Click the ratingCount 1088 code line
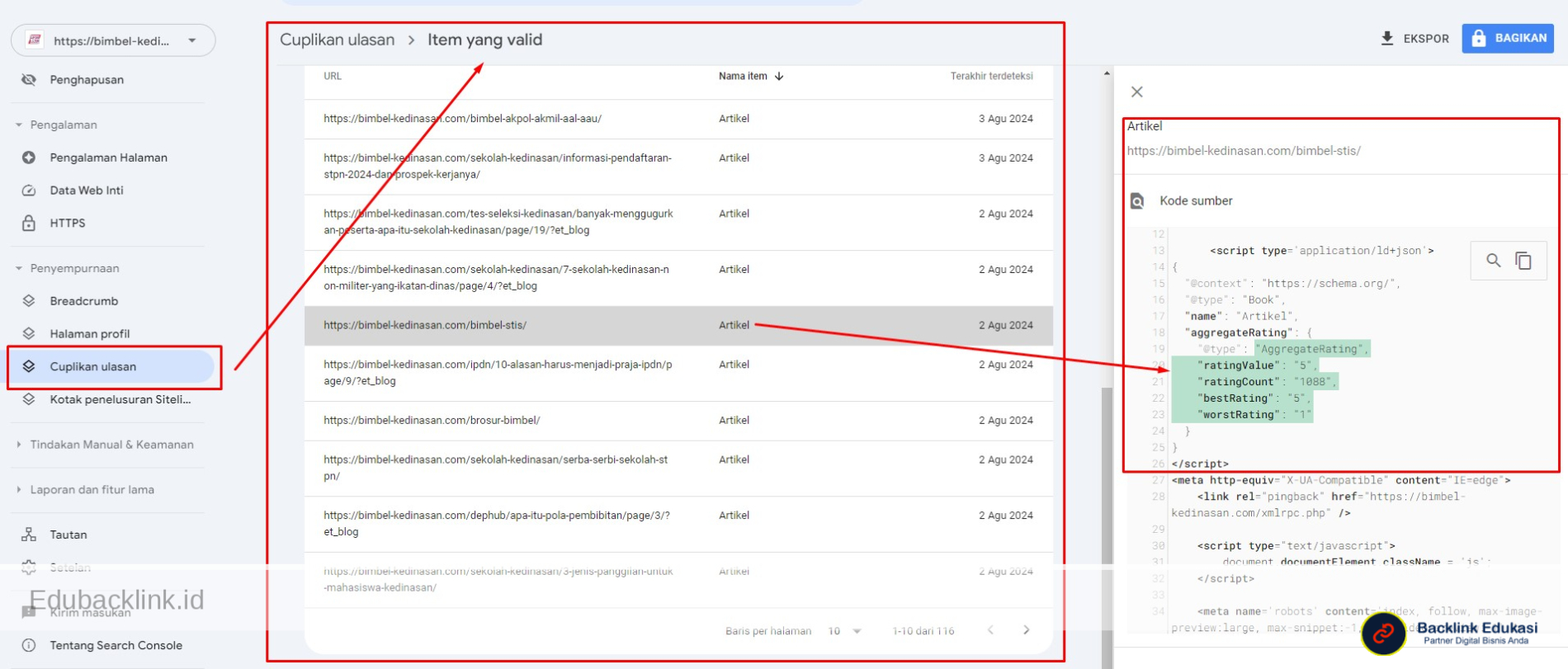 point(1266,382)
